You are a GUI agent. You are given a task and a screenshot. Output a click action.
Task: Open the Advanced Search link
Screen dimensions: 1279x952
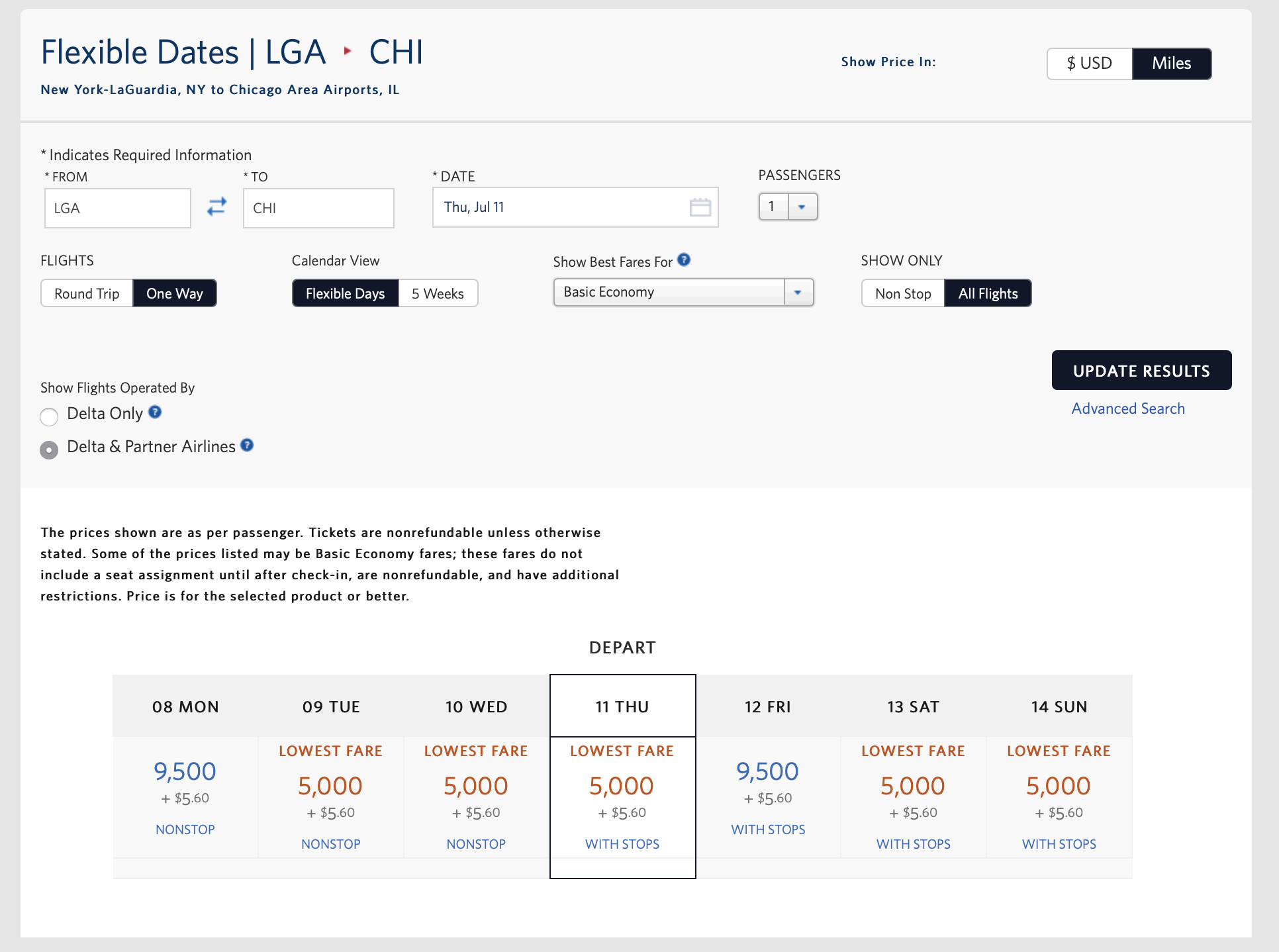tap(1128, 408)
